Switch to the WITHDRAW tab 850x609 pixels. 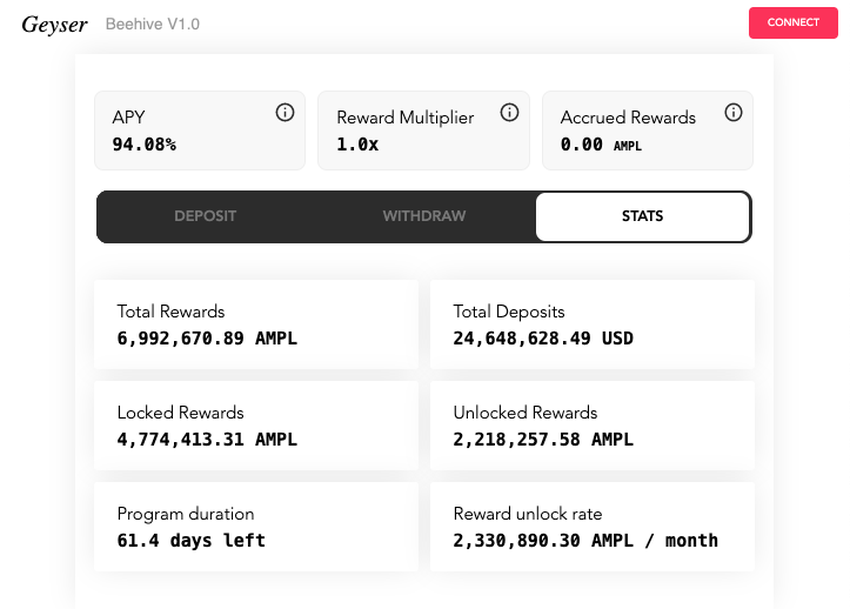(424, 216)
